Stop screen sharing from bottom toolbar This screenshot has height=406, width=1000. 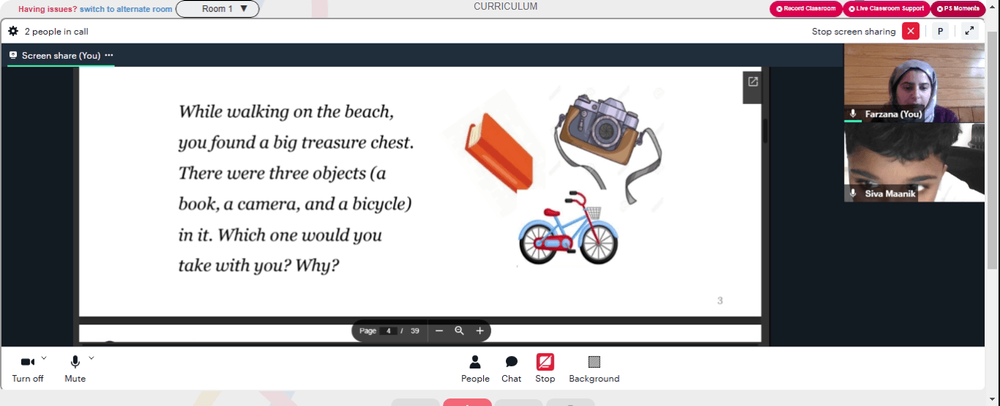[x=545, y=369]
